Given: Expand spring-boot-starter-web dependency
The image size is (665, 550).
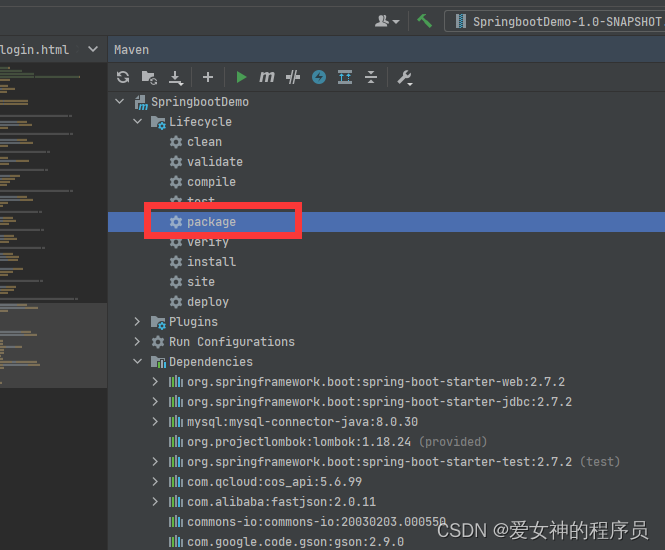Looking at the screenshot, I should click(155, 382).
